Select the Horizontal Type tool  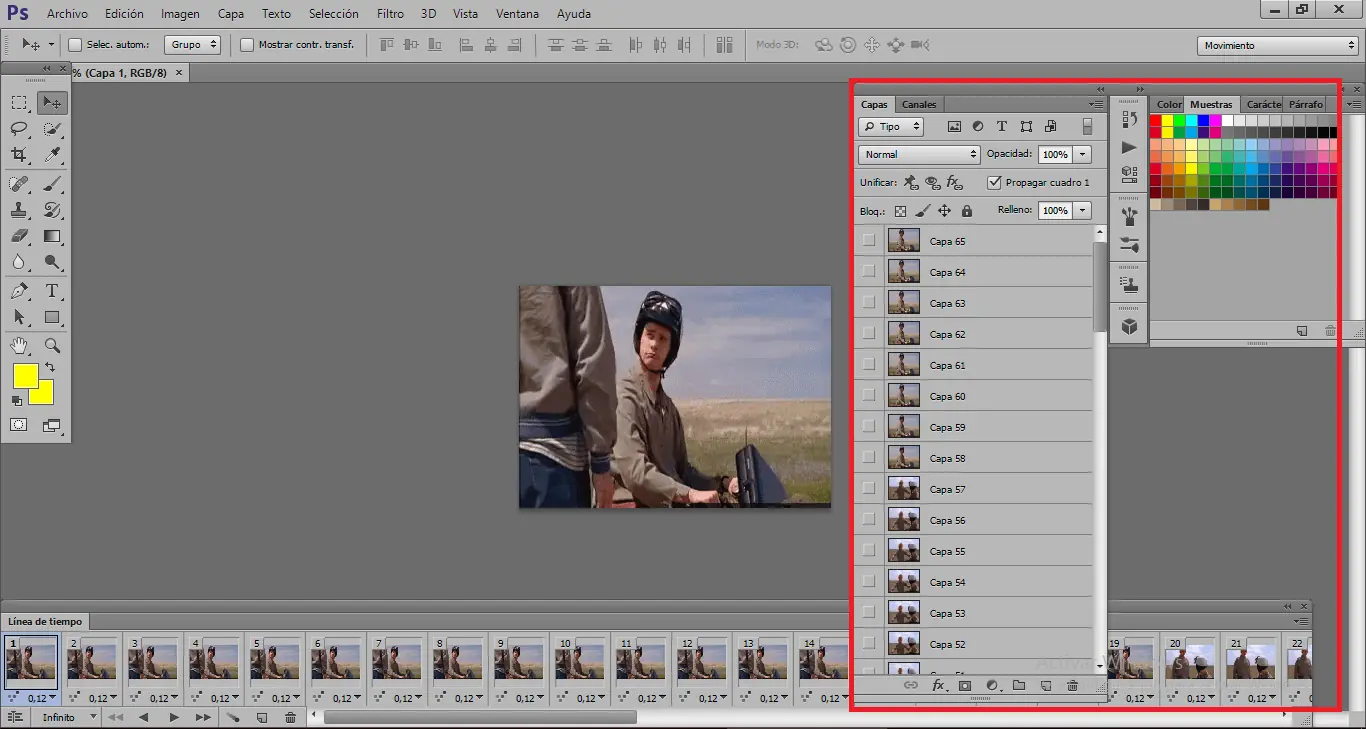pyautogui.click(x=53, y=291)
